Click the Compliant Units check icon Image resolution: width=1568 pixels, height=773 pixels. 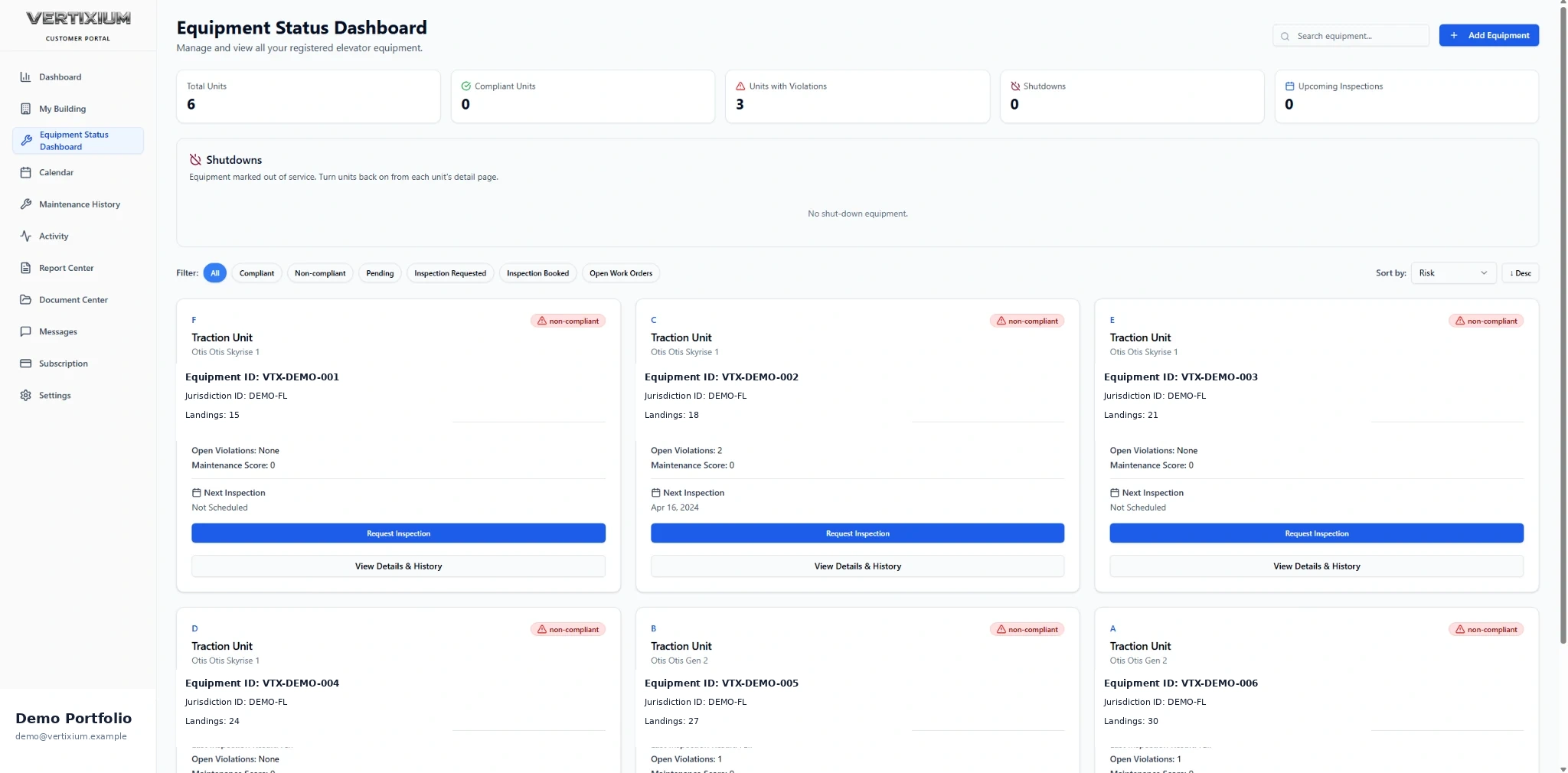(x=465, y=86)
